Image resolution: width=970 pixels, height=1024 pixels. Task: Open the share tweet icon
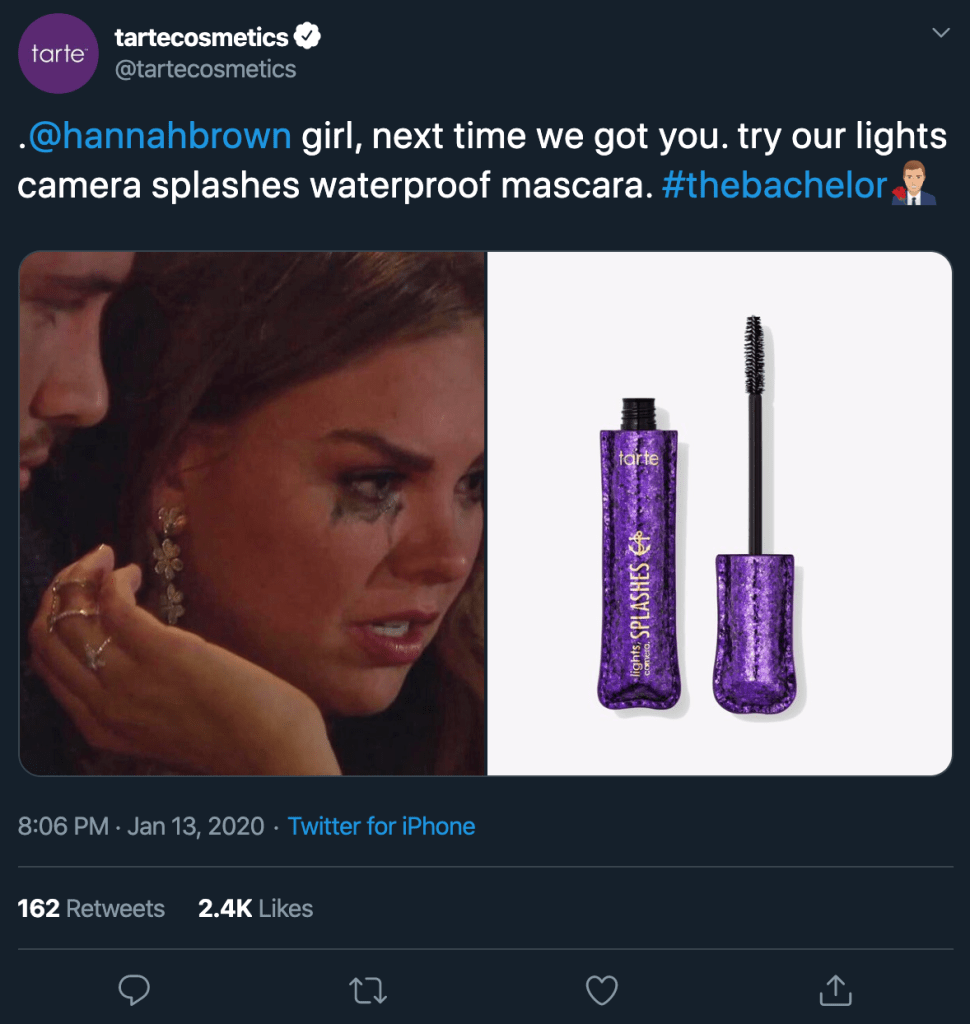tap(833, 989)
